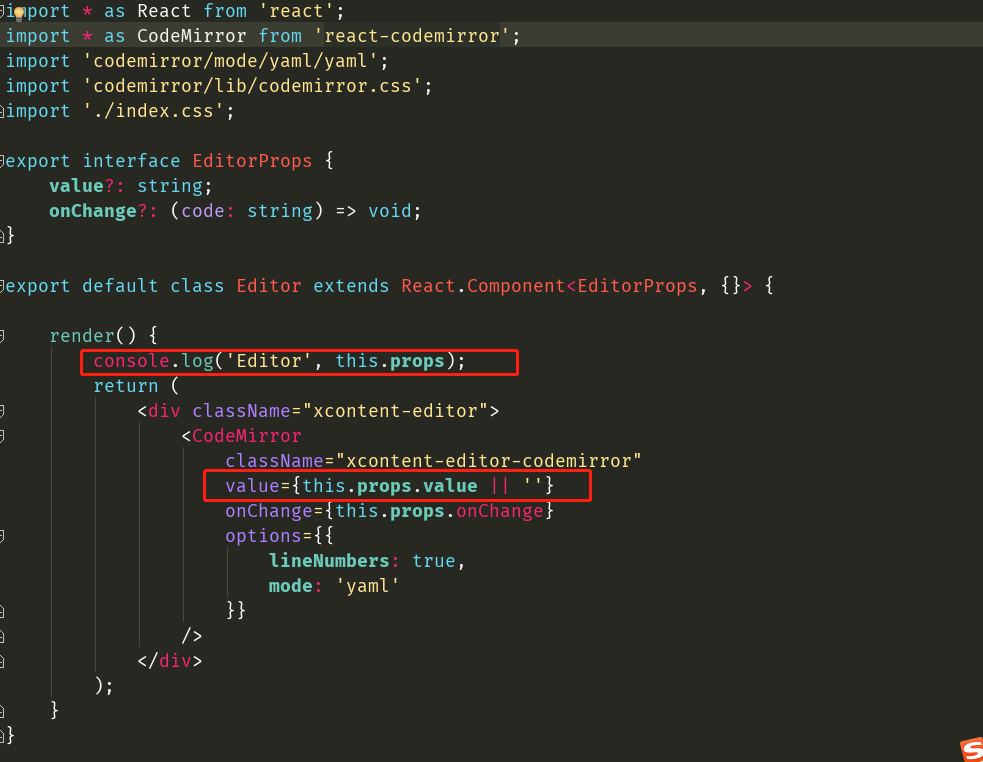Screen dimensions: 983x762
Task: Click the Sogou input method icon
Action: 971,750
